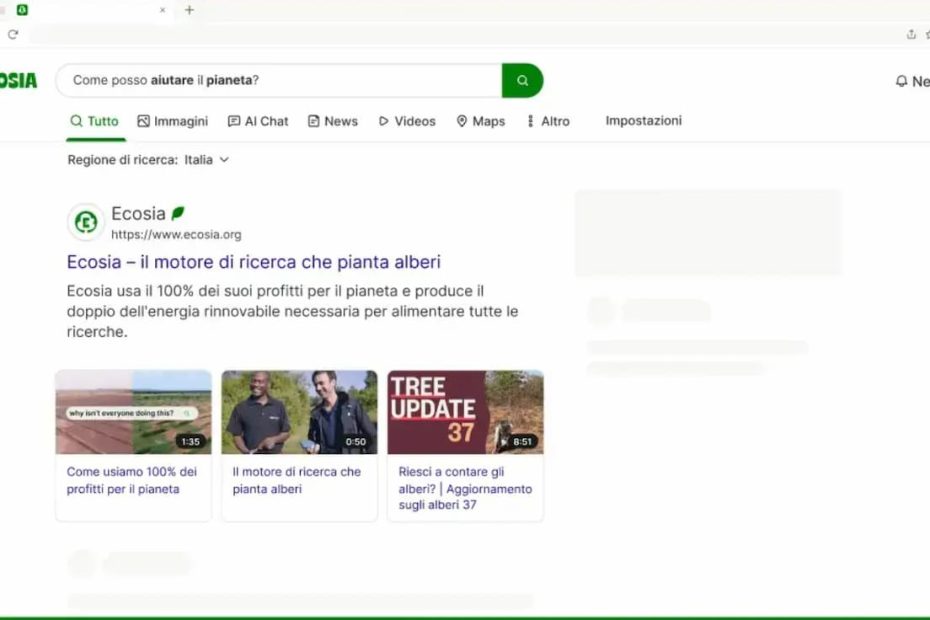Select the AI Chat icon
Screen dimensions: 930x620
[234, 120]
